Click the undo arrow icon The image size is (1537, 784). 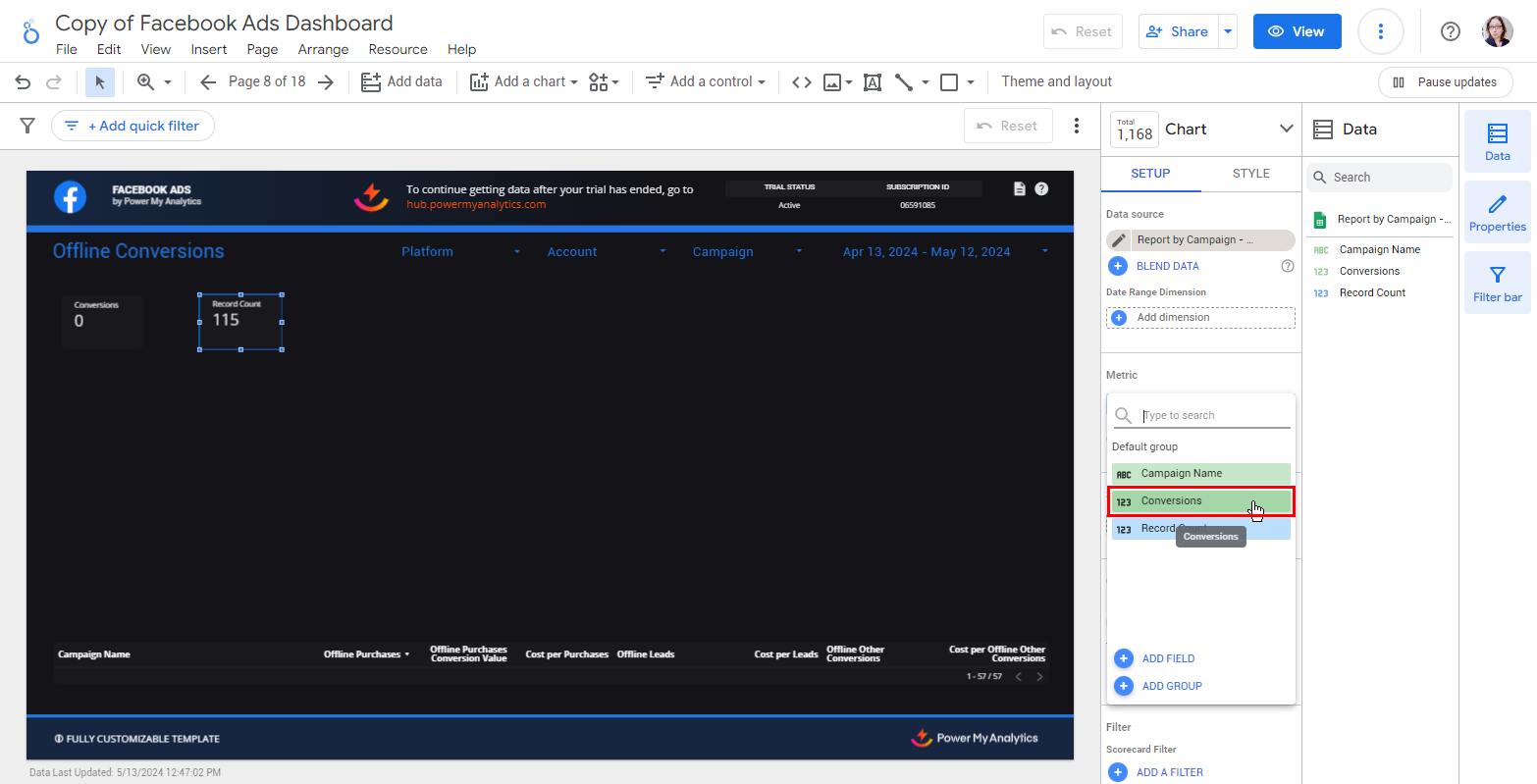23,82
